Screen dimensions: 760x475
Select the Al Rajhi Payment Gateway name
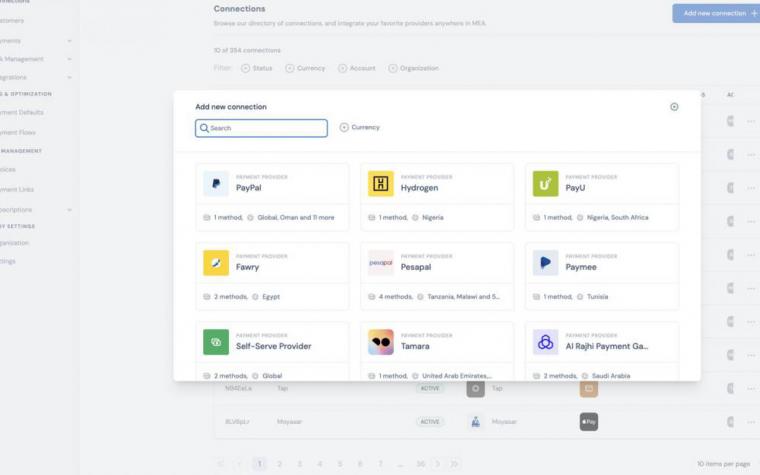pyautogui.click(x=606, y=346)
